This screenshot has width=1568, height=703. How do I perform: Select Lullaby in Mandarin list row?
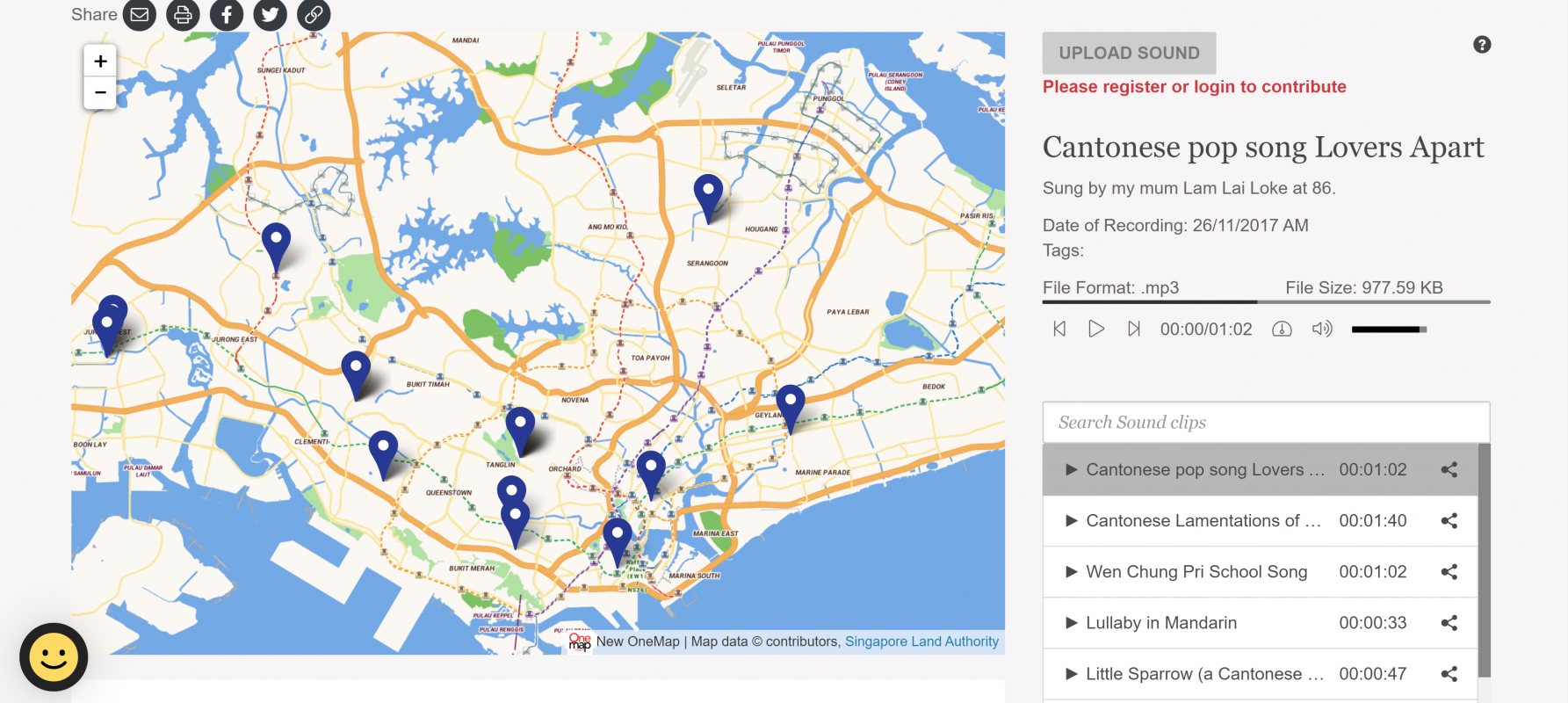click(1261, 623)
